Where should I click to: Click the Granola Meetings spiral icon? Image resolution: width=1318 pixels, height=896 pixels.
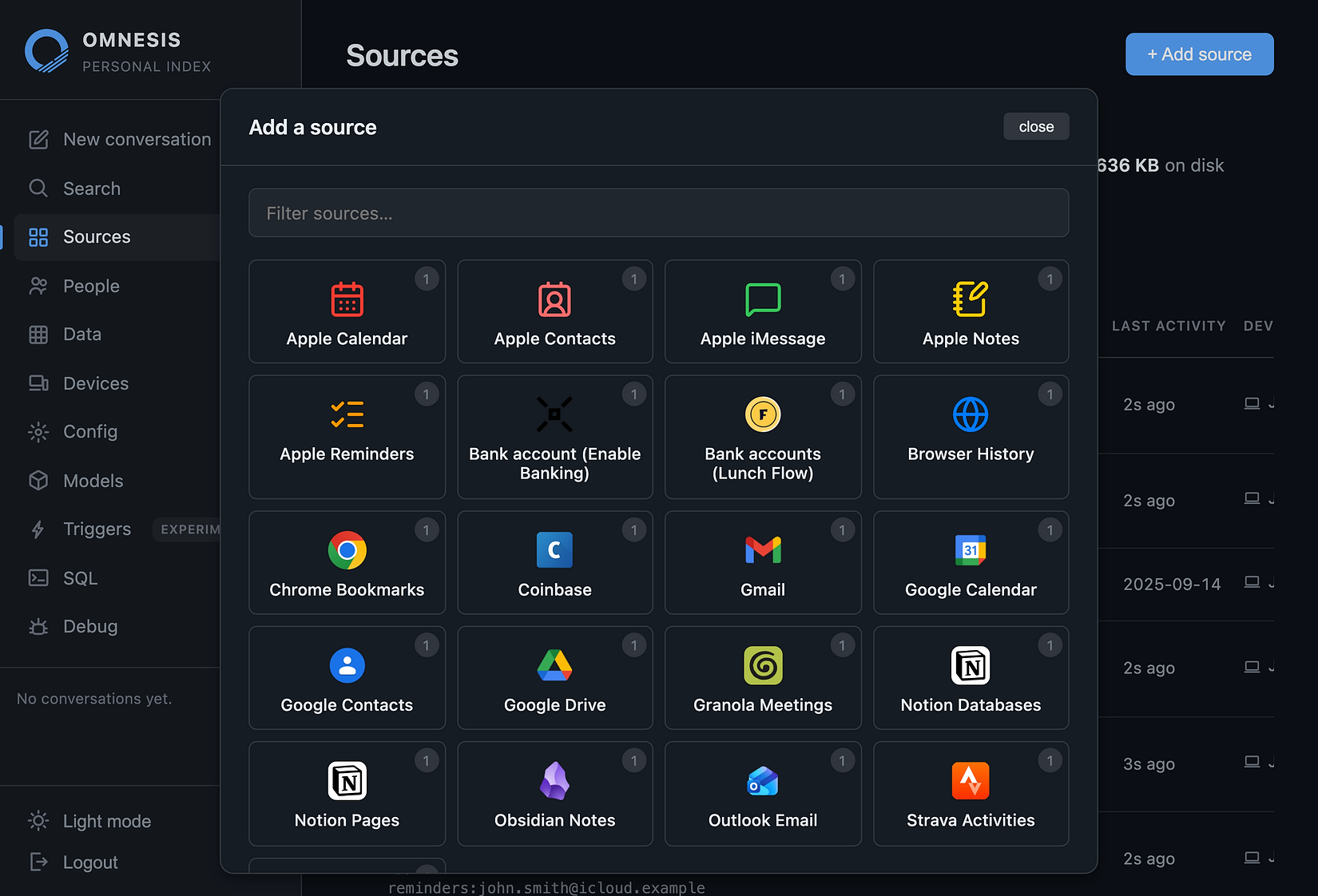pos(763,665)
